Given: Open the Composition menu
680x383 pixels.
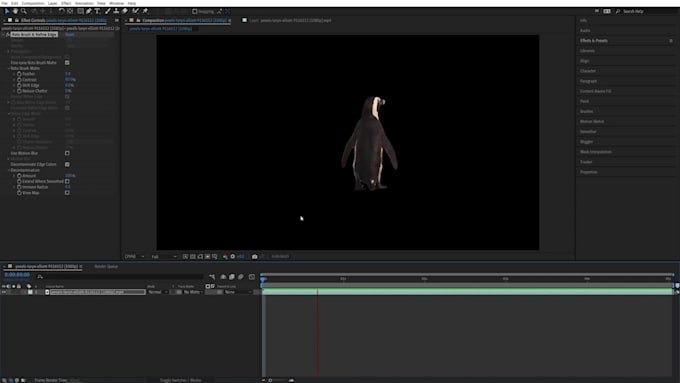Looking at the screenshot, I should [x=33, y=3].
